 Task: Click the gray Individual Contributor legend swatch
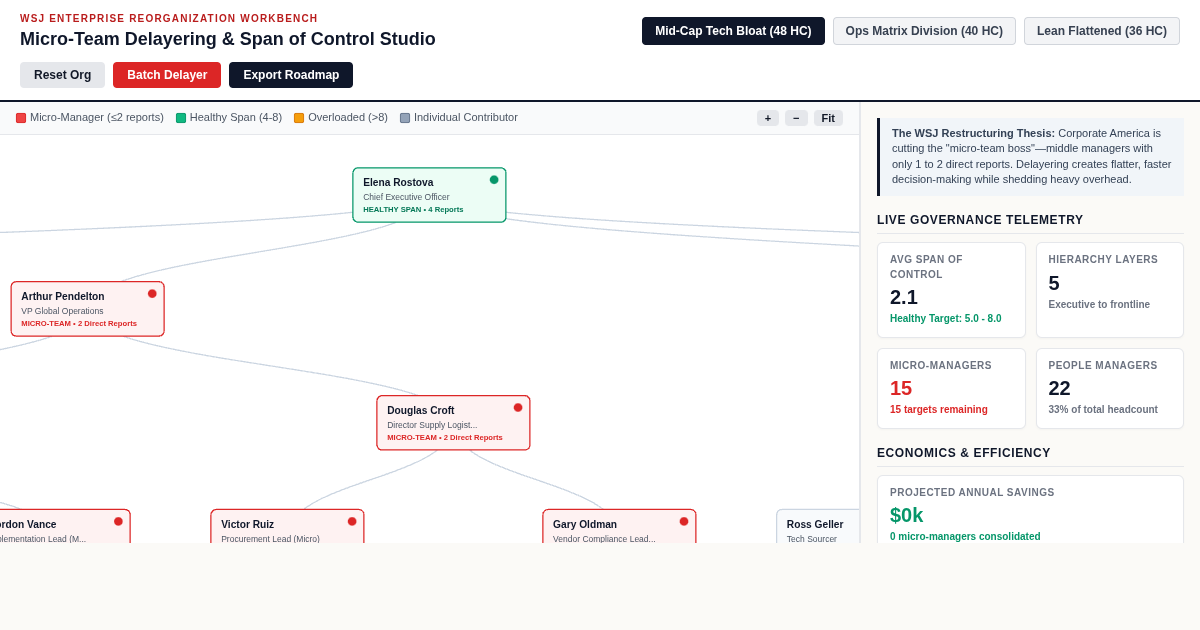pos(405,118)
